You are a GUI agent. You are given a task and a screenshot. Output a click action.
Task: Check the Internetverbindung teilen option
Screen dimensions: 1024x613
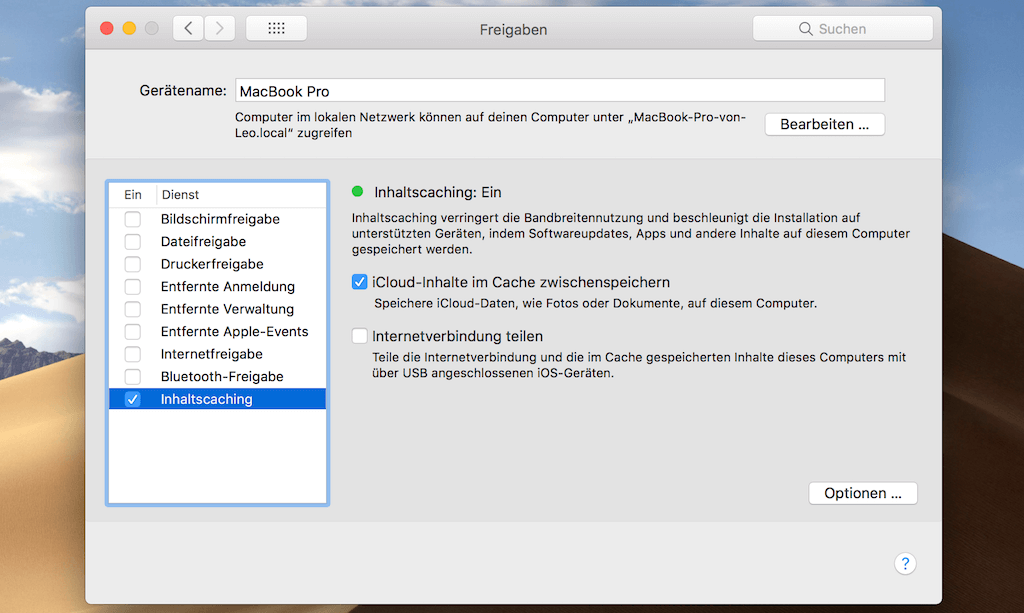[359, 336]
